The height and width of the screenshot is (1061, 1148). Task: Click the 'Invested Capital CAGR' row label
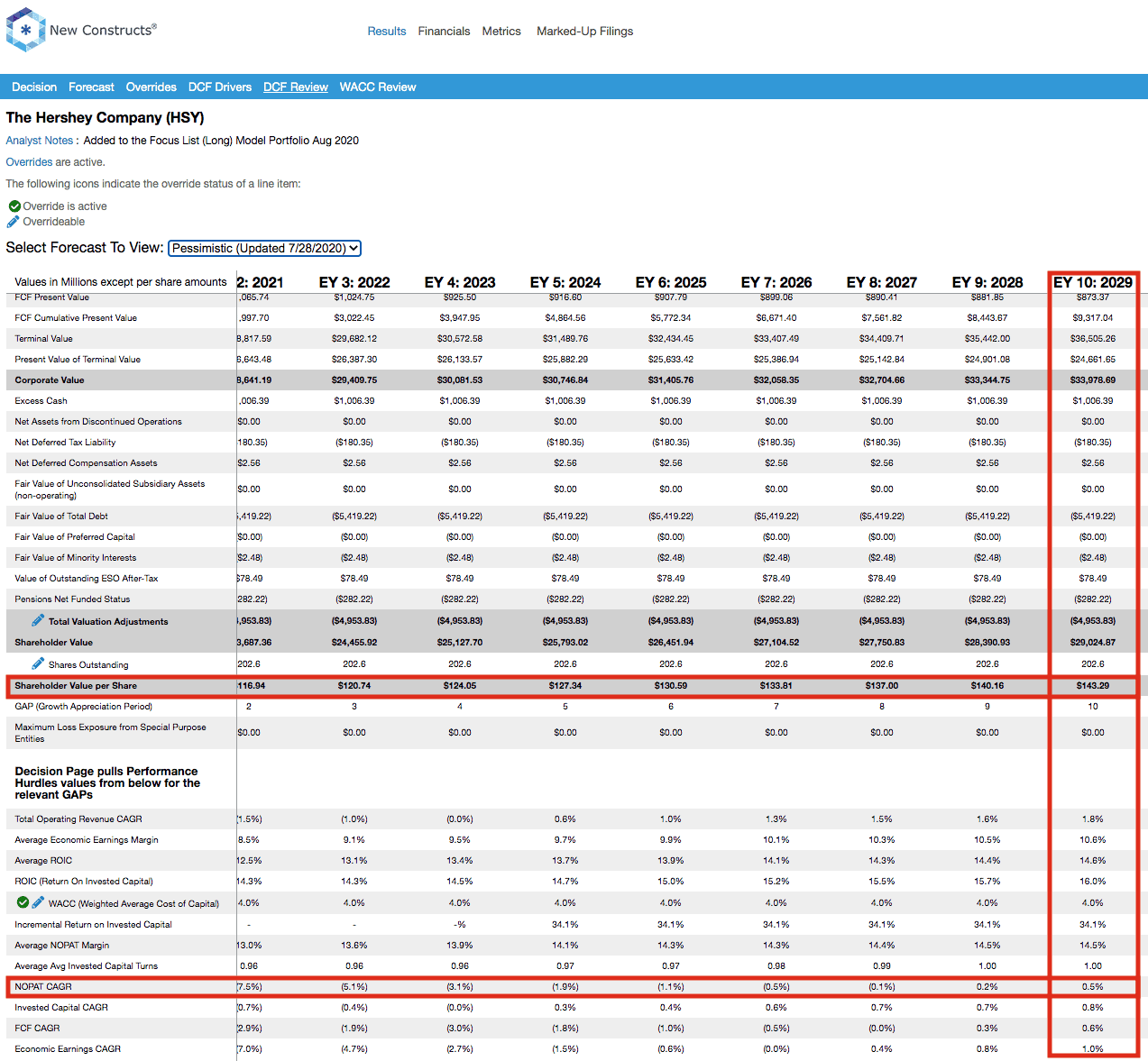pyautogui.click(x=61, y=1008)
